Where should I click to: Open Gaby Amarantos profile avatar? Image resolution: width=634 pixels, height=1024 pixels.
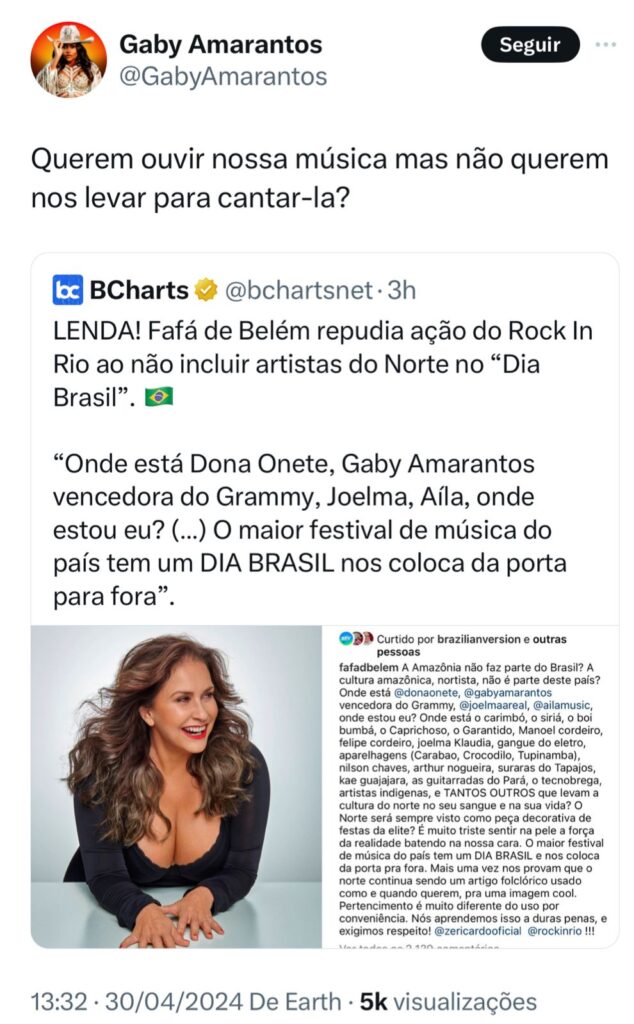click(x=68, y=59)
